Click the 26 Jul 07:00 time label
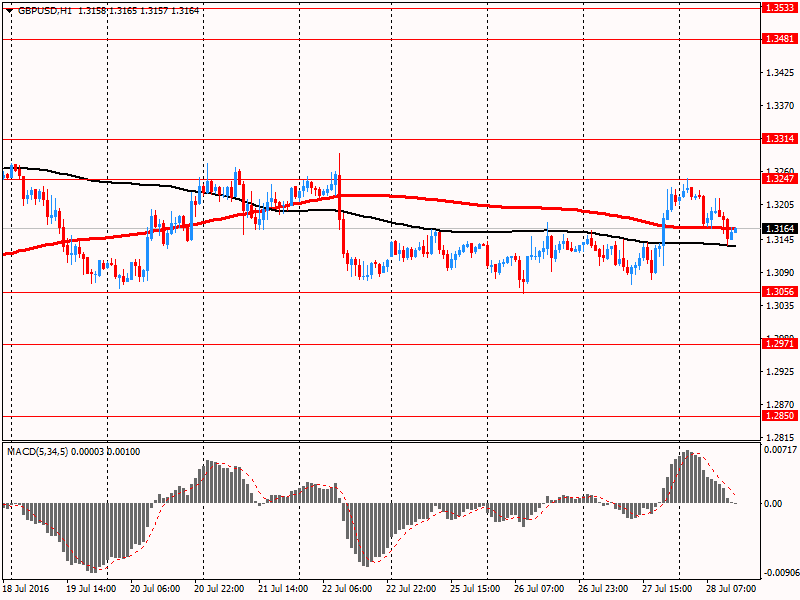This screenshot has height=600, width=800. 539,589
